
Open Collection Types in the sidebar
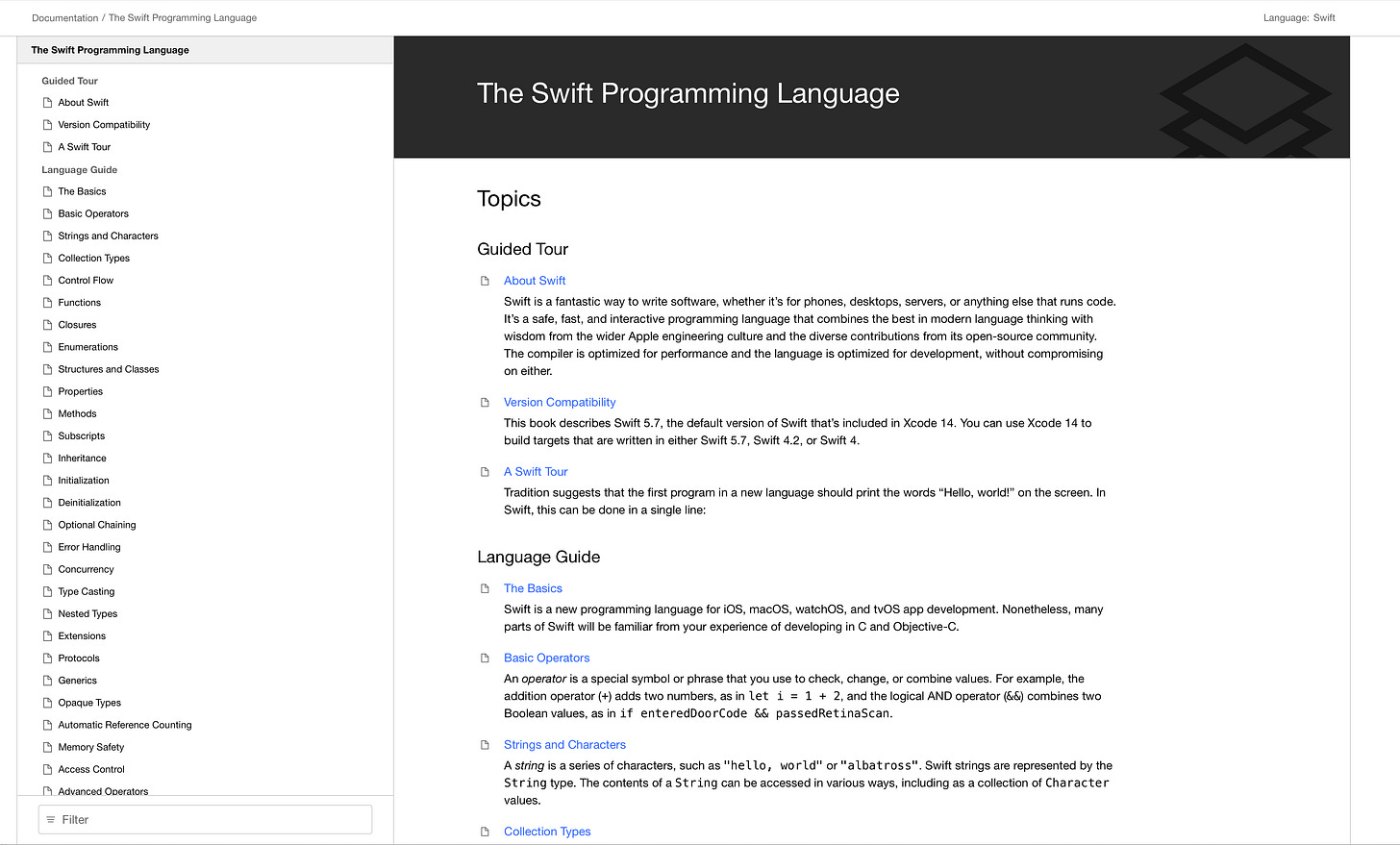point(93,259)
